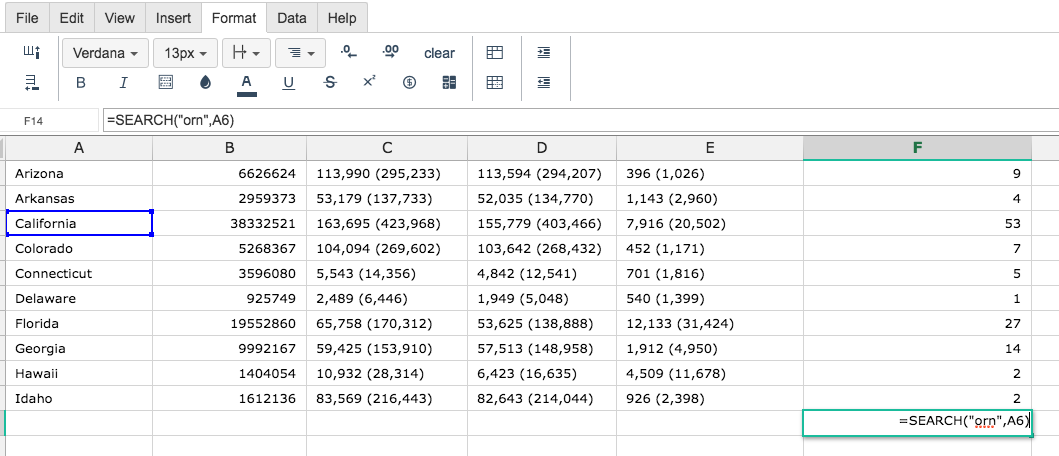Decrease indent of cell content
The height and width of the screenshot is (456, 1059).
[544, 82]
